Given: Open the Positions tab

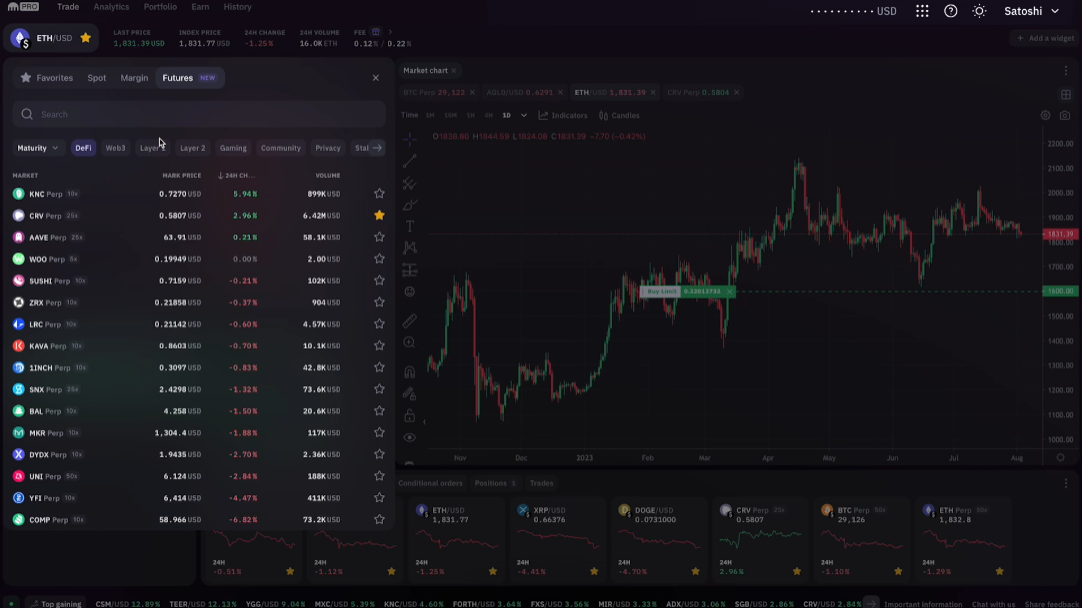Looking at the screenshot, I should point(495,483).
